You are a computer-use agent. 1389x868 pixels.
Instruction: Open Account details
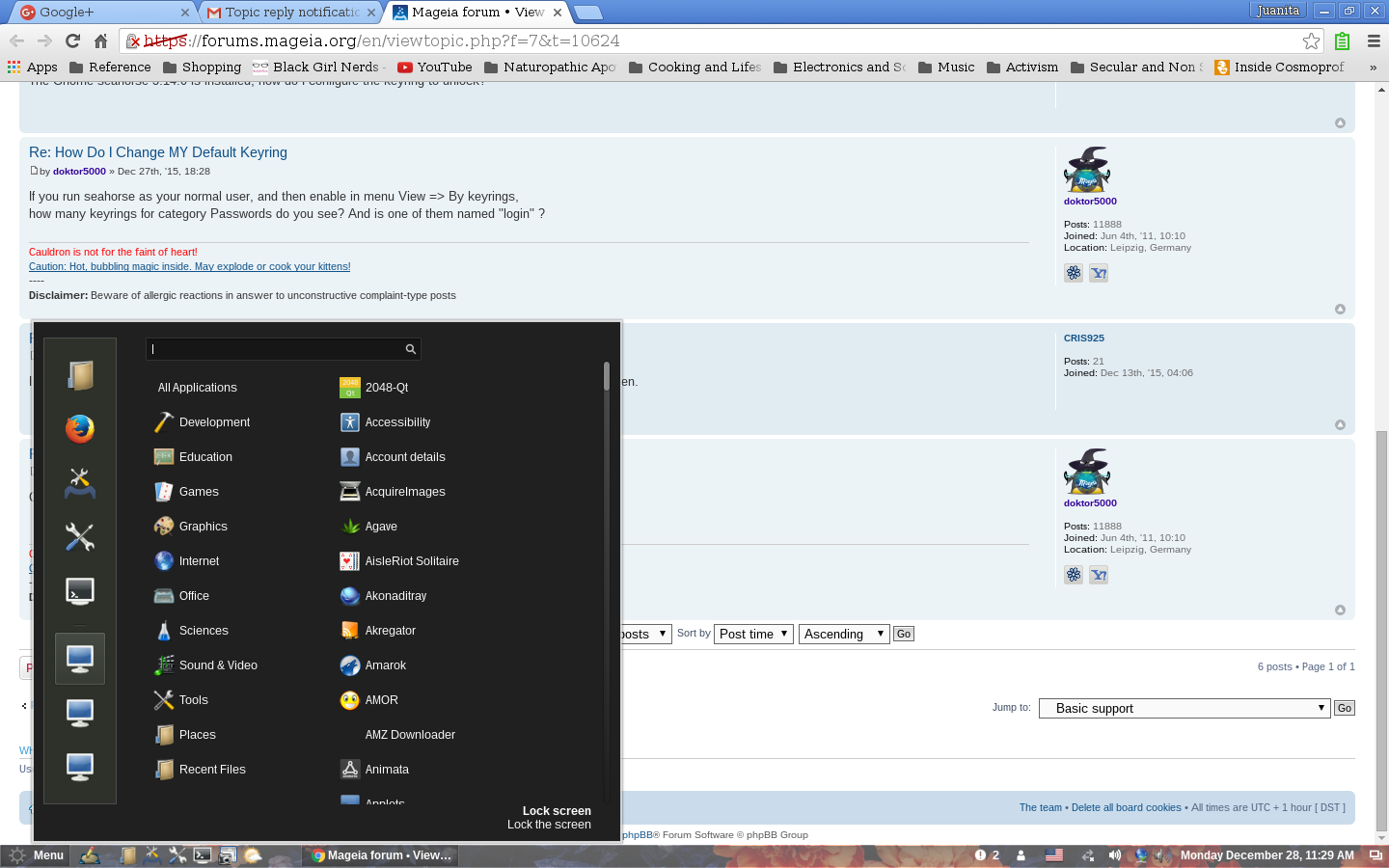point(393,457)
